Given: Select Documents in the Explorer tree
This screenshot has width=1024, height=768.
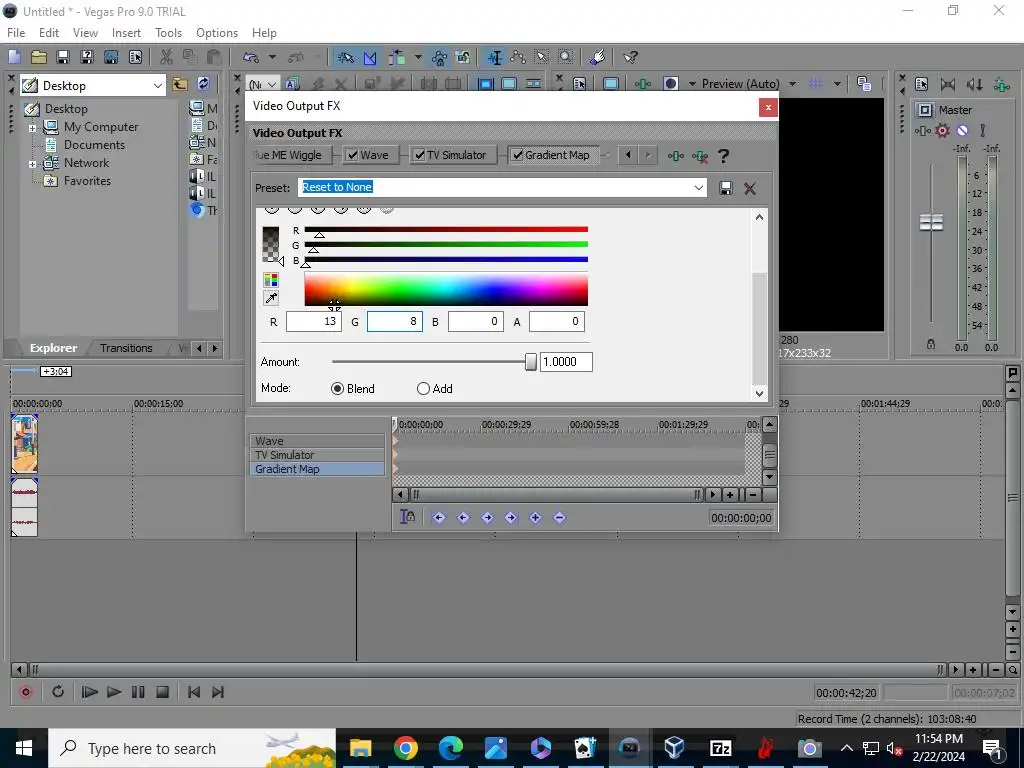Looking at the screenshot, I should pos(94,145).
